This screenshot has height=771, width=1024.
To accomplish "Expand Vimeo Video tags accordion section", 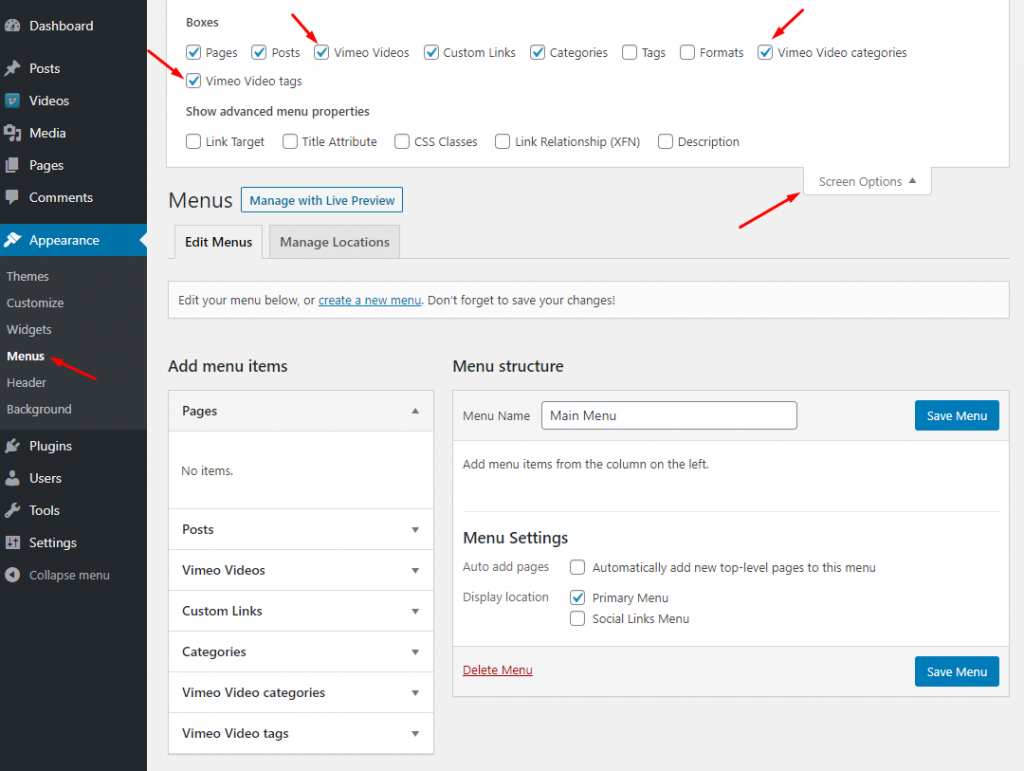I will [x=301, y=733].
